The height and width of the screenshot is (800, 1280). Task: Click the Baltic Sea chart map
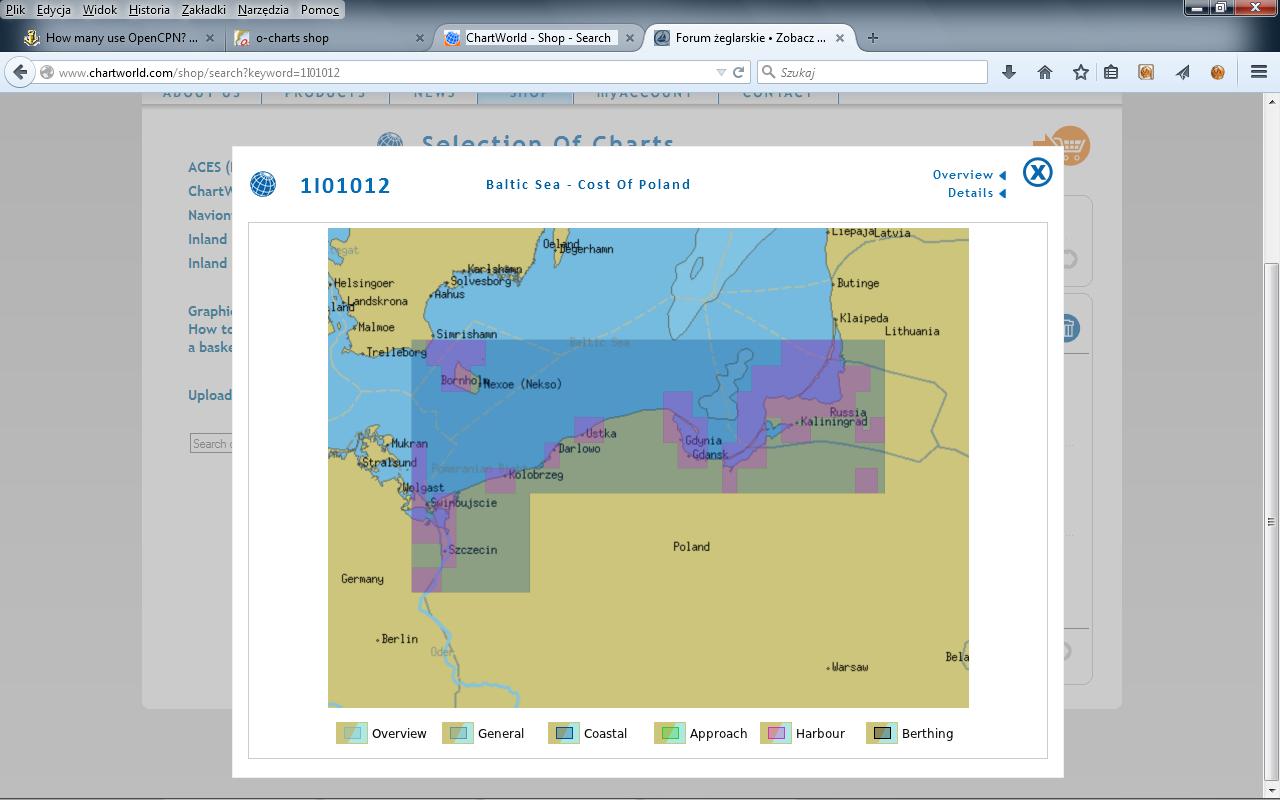648,468
